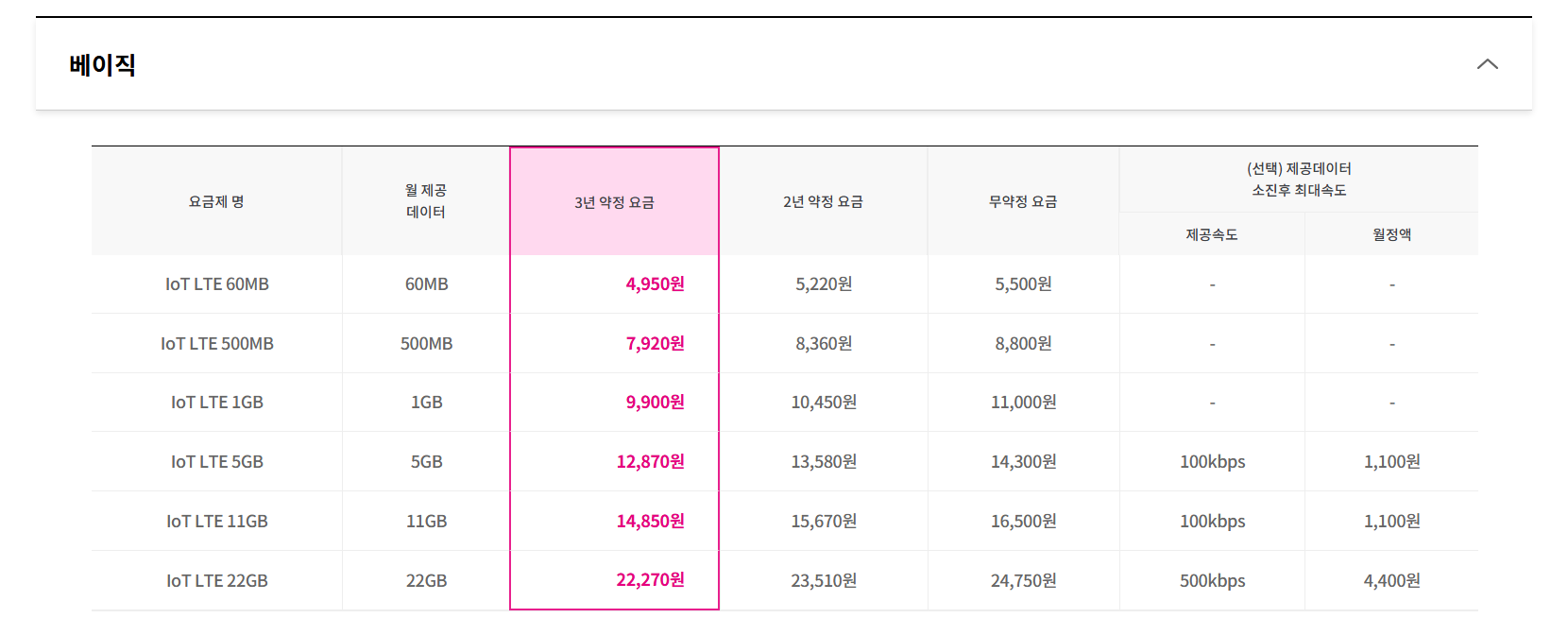Select the IoT LTE 1GB plan name
Viewport: 1568px width, 635px height.
coord(216,403)
